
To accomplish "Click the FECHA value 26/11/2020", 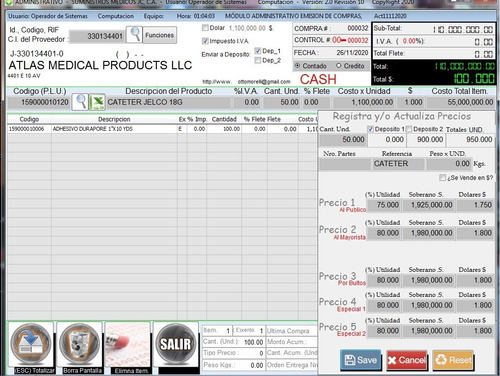I will [352, 53].
